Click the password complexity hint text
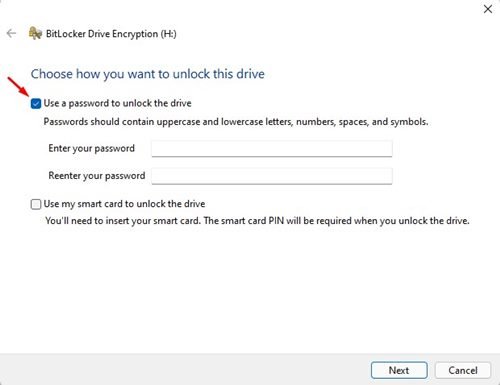This screenshot has height=385, width=500. tap(236, 122)
